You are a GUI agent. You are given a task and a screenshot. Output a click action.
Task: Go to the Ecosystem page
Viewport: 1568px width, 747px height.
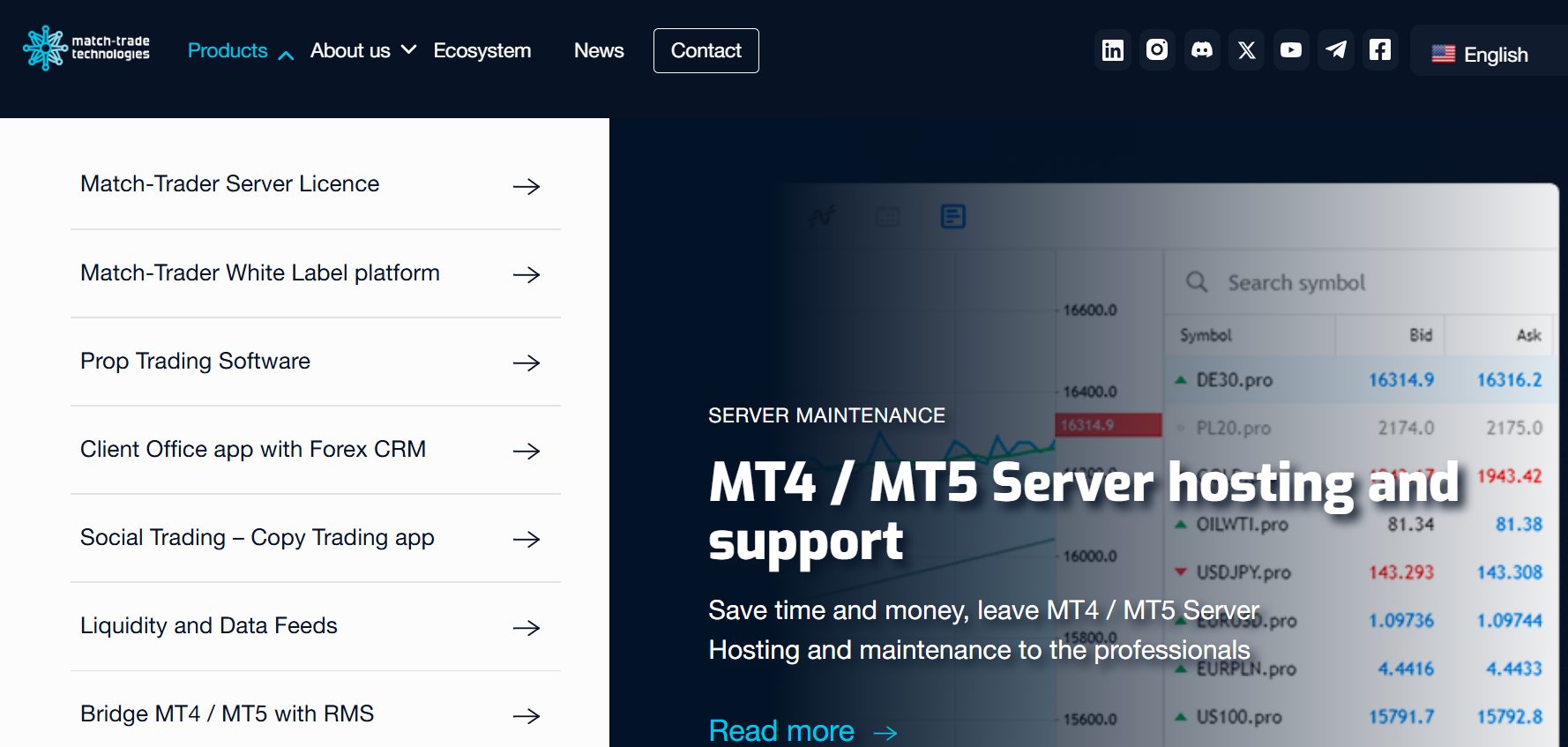point(482,51)
